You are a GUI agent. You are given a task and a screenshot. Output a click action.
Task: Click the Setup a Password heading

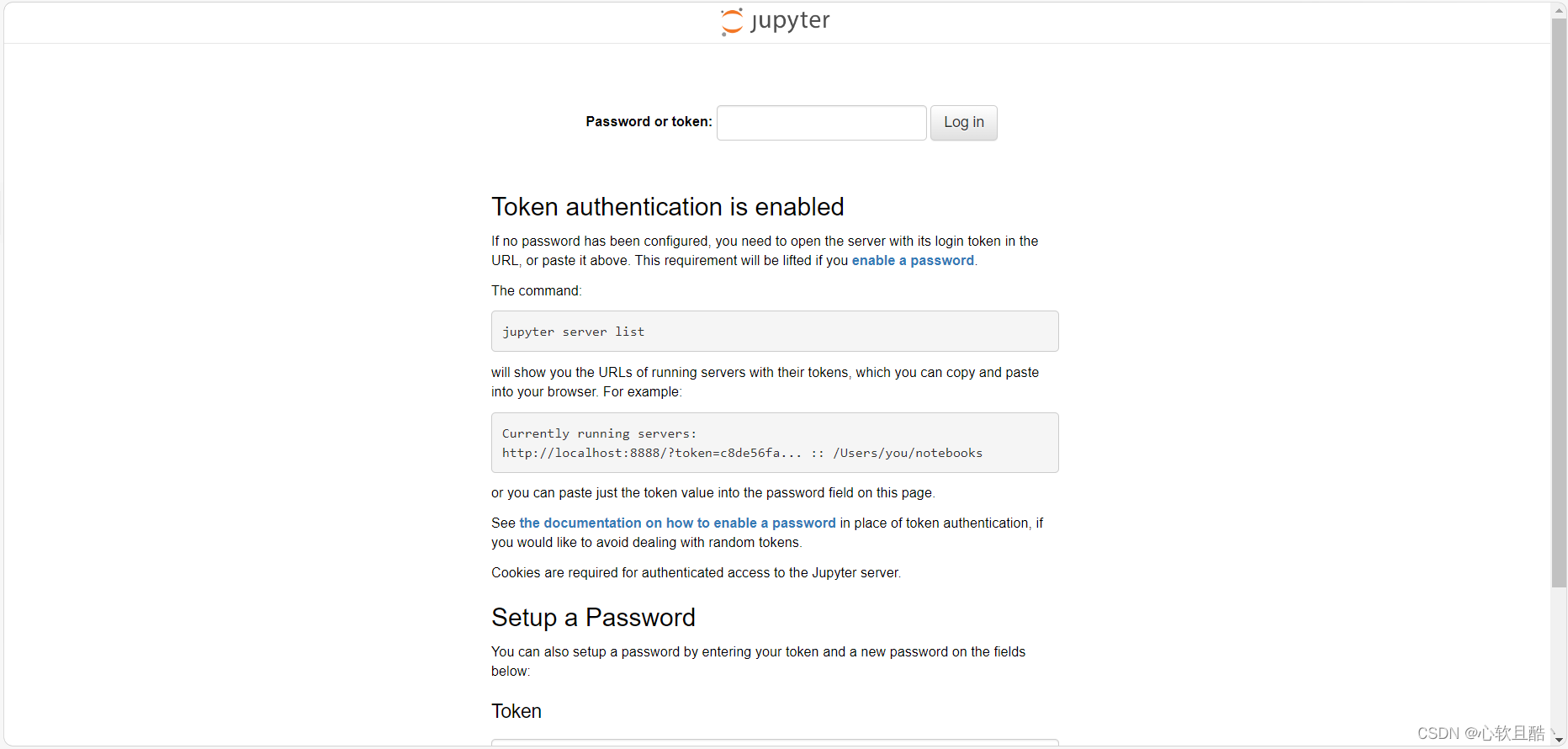coord(593,617)
